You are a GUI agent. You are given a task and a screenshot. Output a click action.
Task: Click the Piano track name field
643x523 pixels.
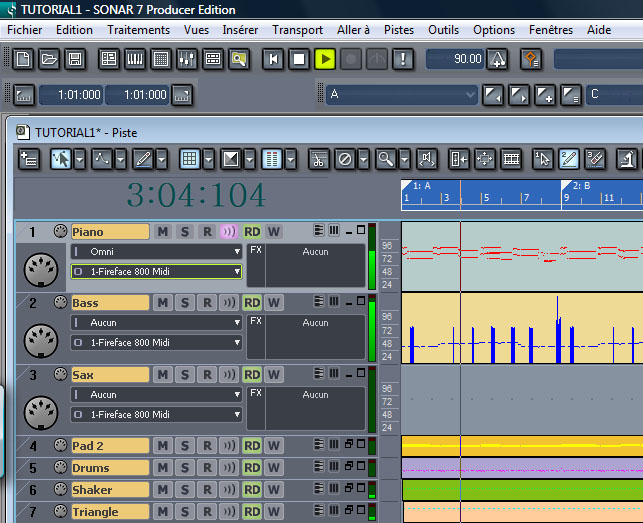coord(110,232)
